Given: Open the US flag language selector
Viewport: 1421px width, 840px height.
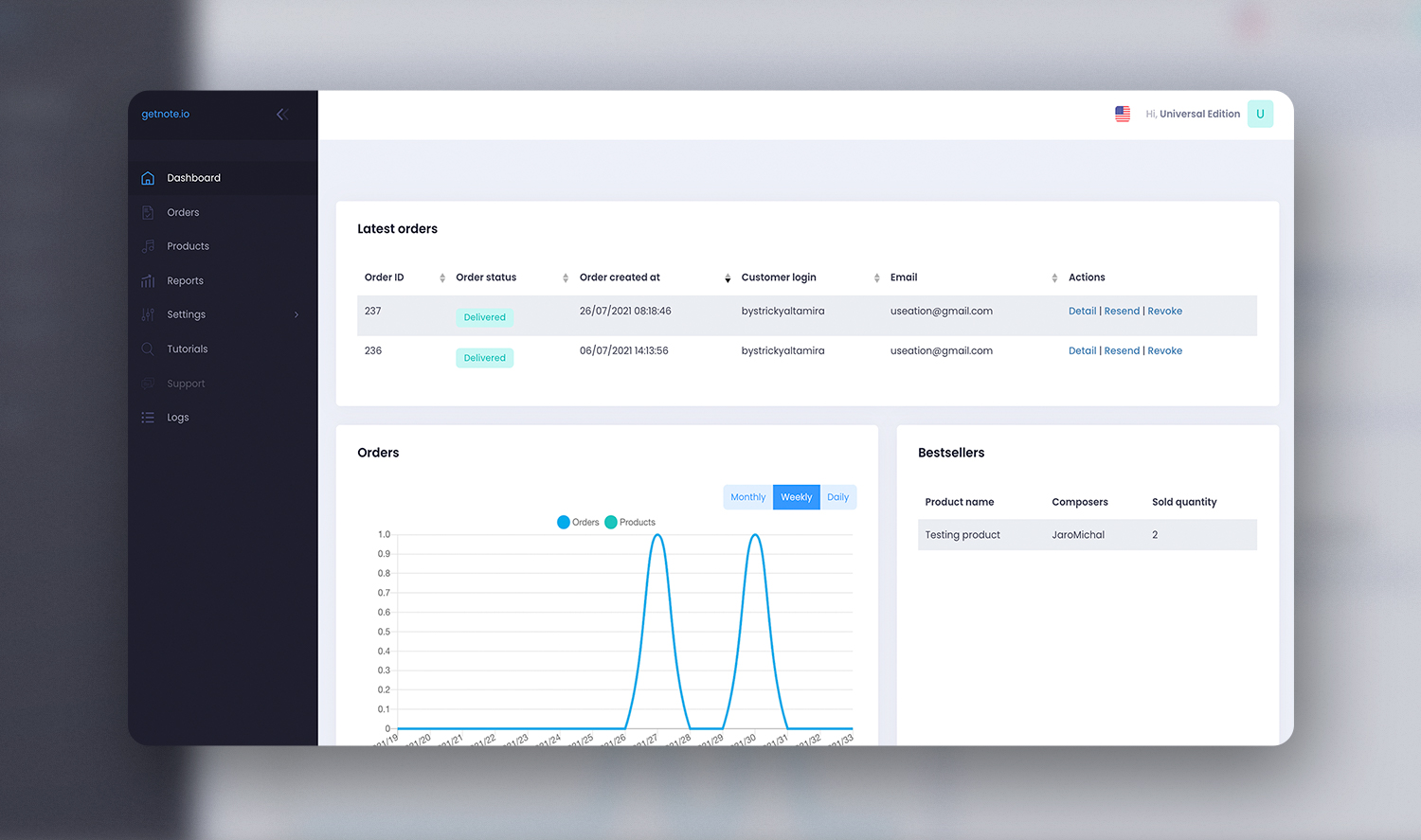Looking at the screenshot, I should 1123,114.
